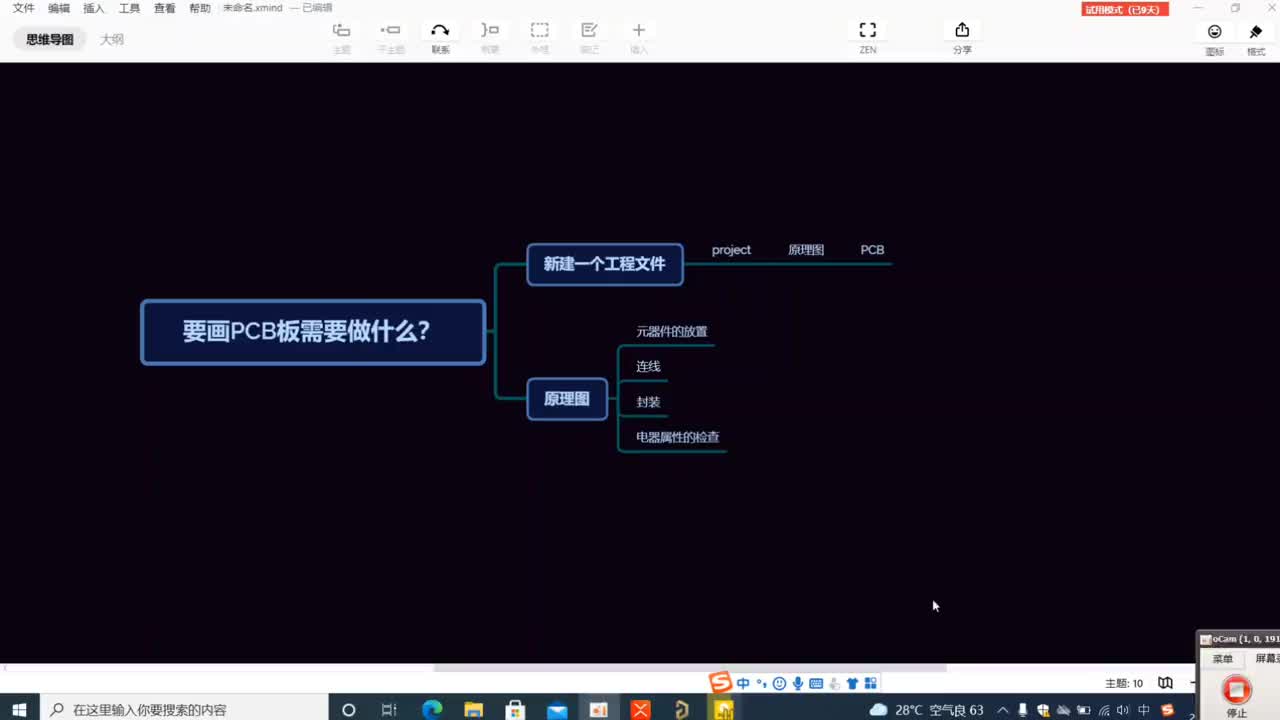The image size is (1280, 720).
Task: Open the Sogou emoji smiley icon
Action: [x=779, y=684]
